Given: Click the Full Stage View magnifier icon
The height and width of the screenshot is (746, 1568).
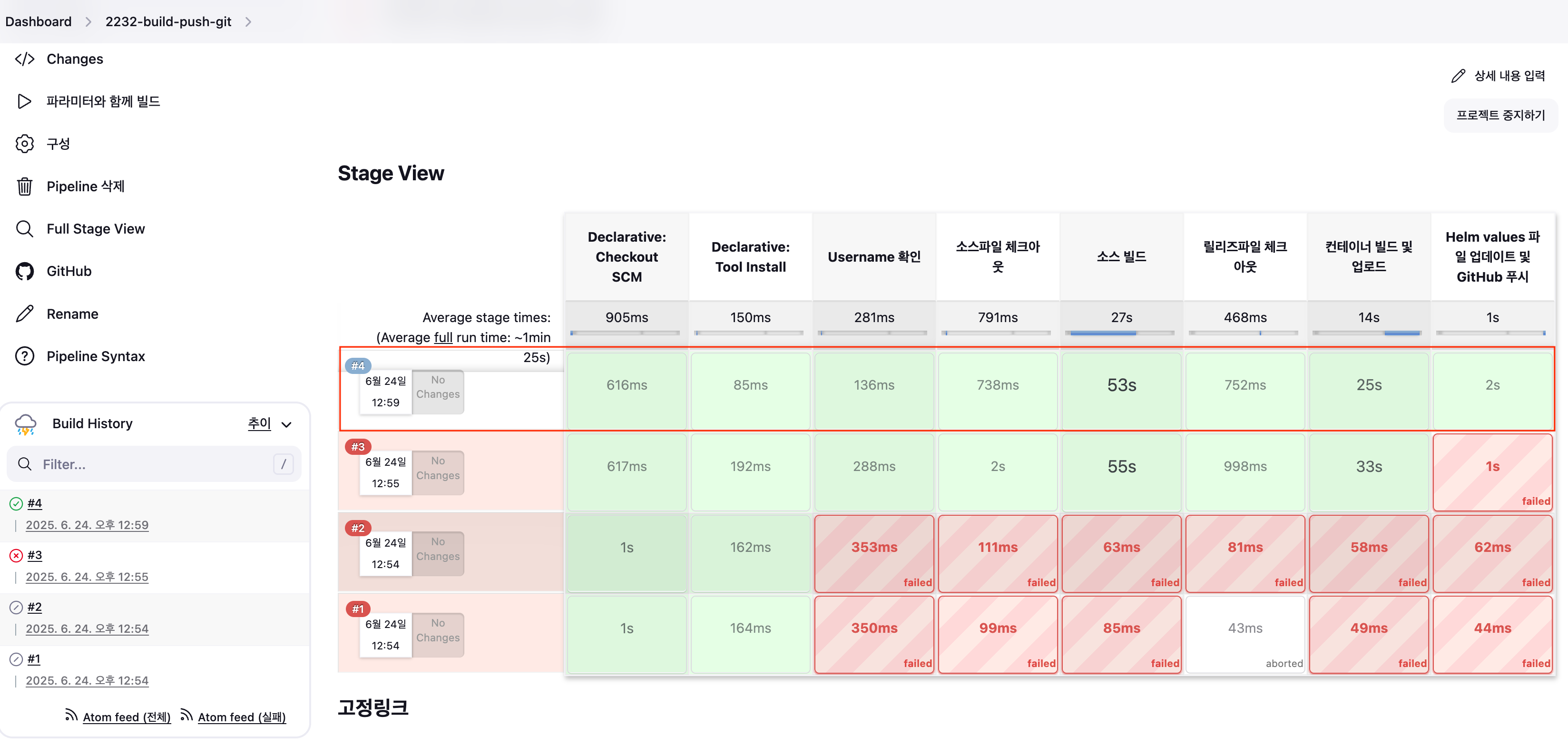Looking at the screenshot, I should (x=24, y=229).
